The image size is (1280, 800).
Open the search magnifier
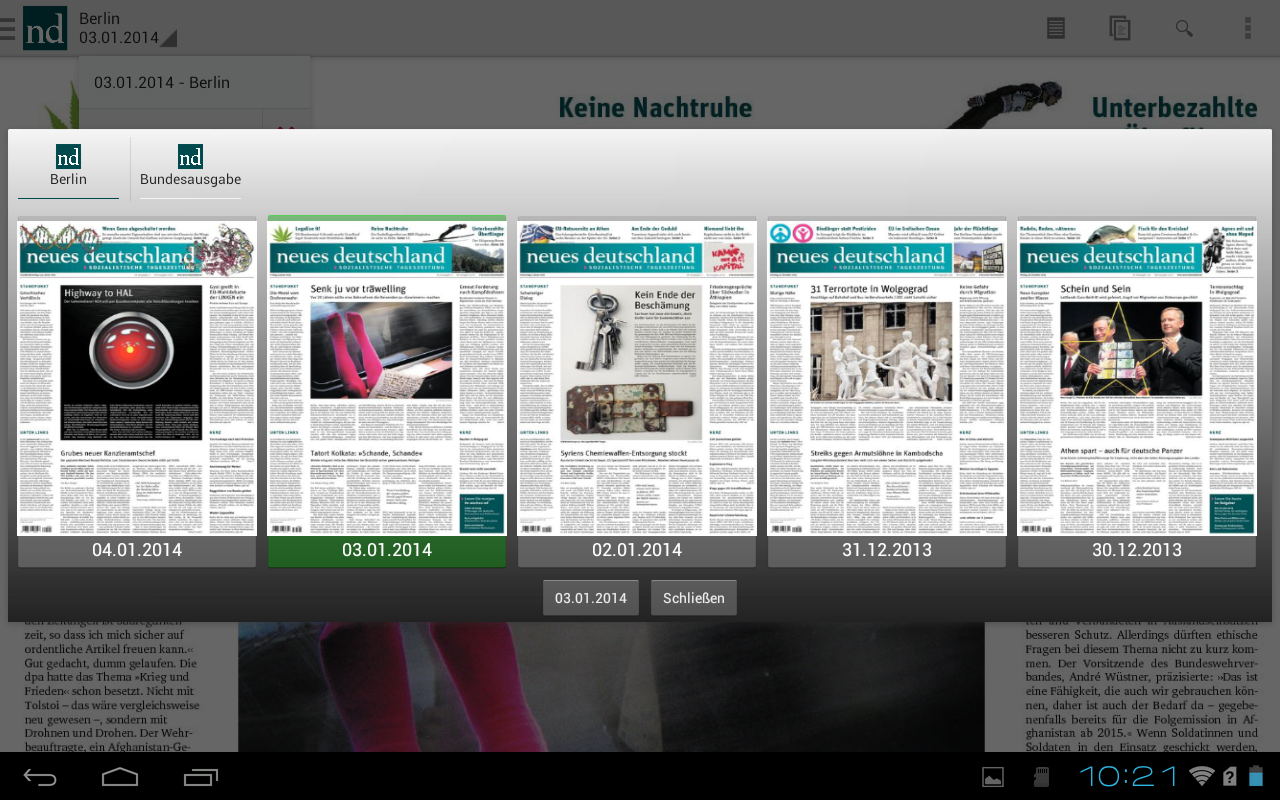[x=1184, y=28]
